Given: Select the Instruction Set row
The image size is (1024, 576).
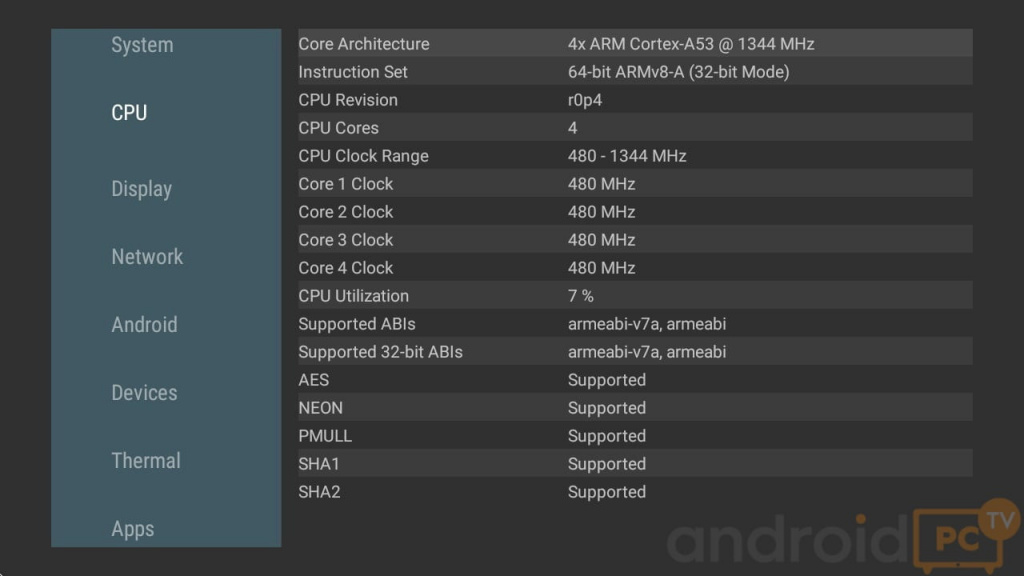Looking at the screenshot, I should (x=635, y=72).
